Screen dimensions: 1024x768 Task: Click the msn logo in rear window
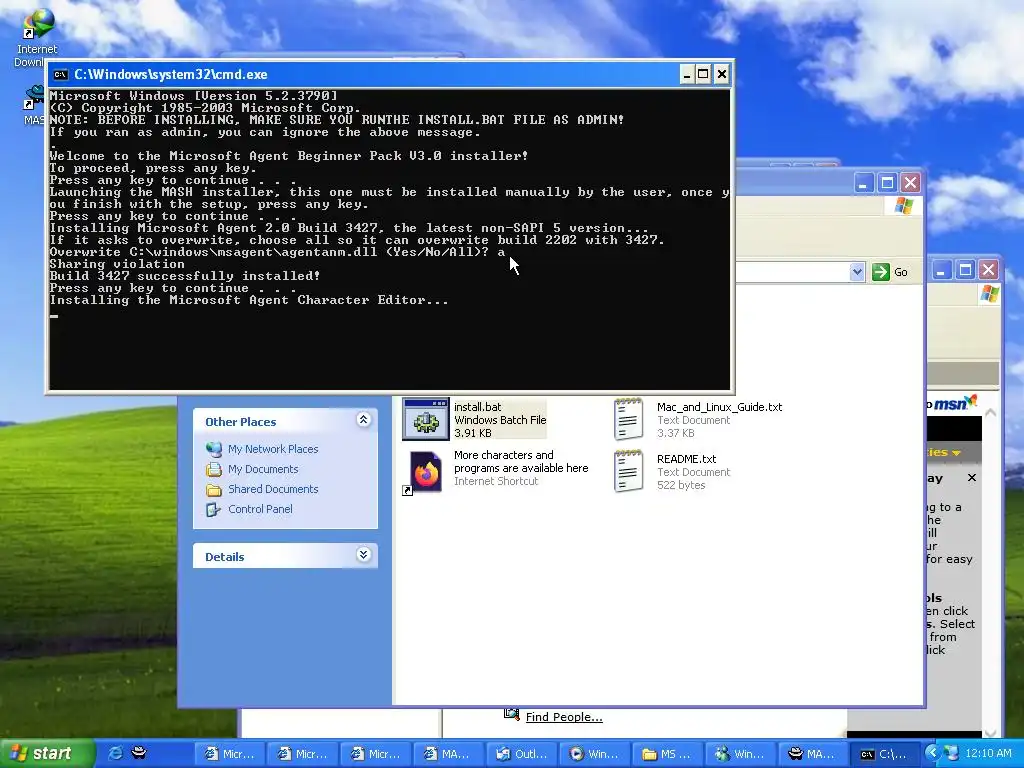click(954, 403)
